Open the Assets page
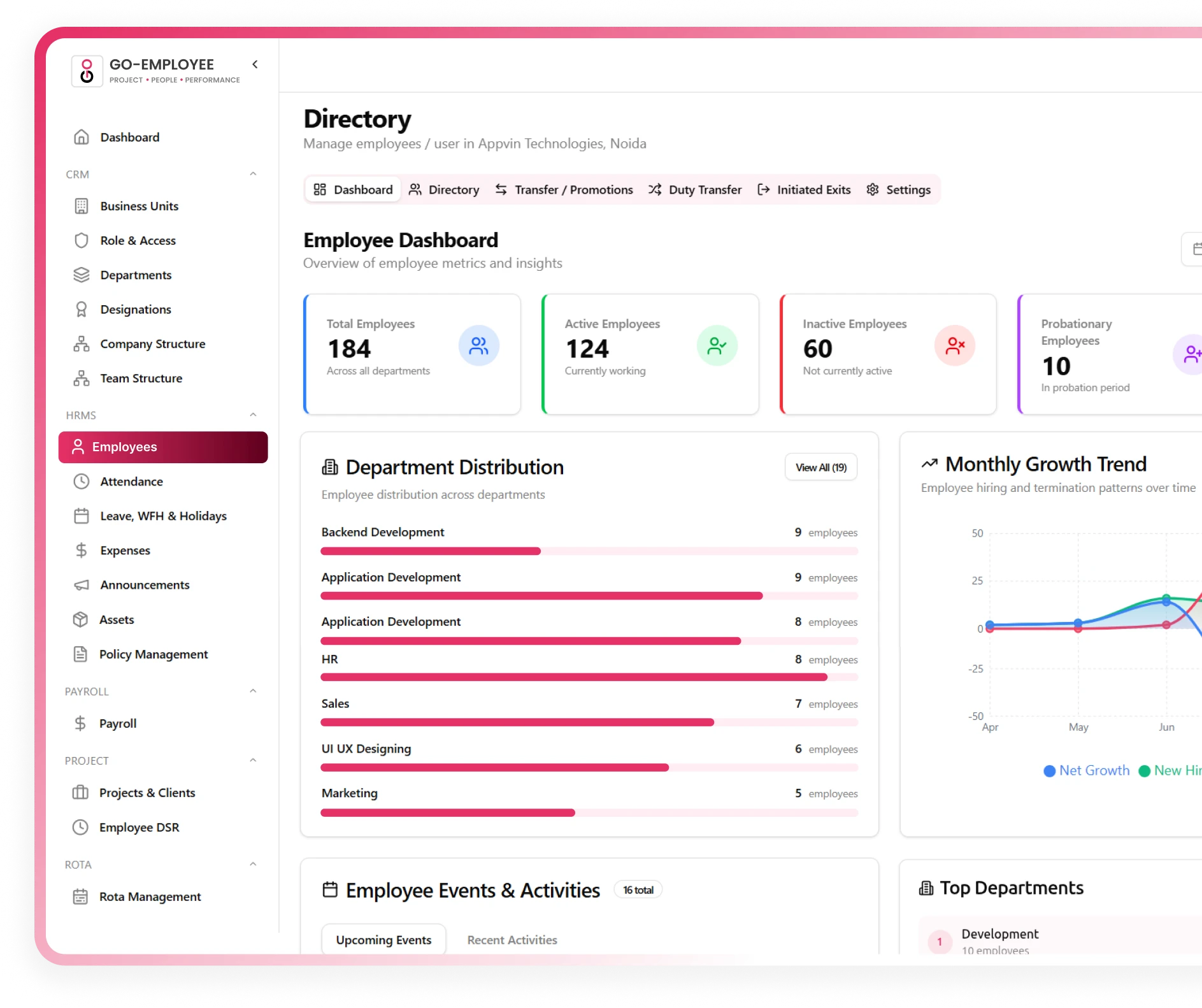 click(x=117, y=619)
